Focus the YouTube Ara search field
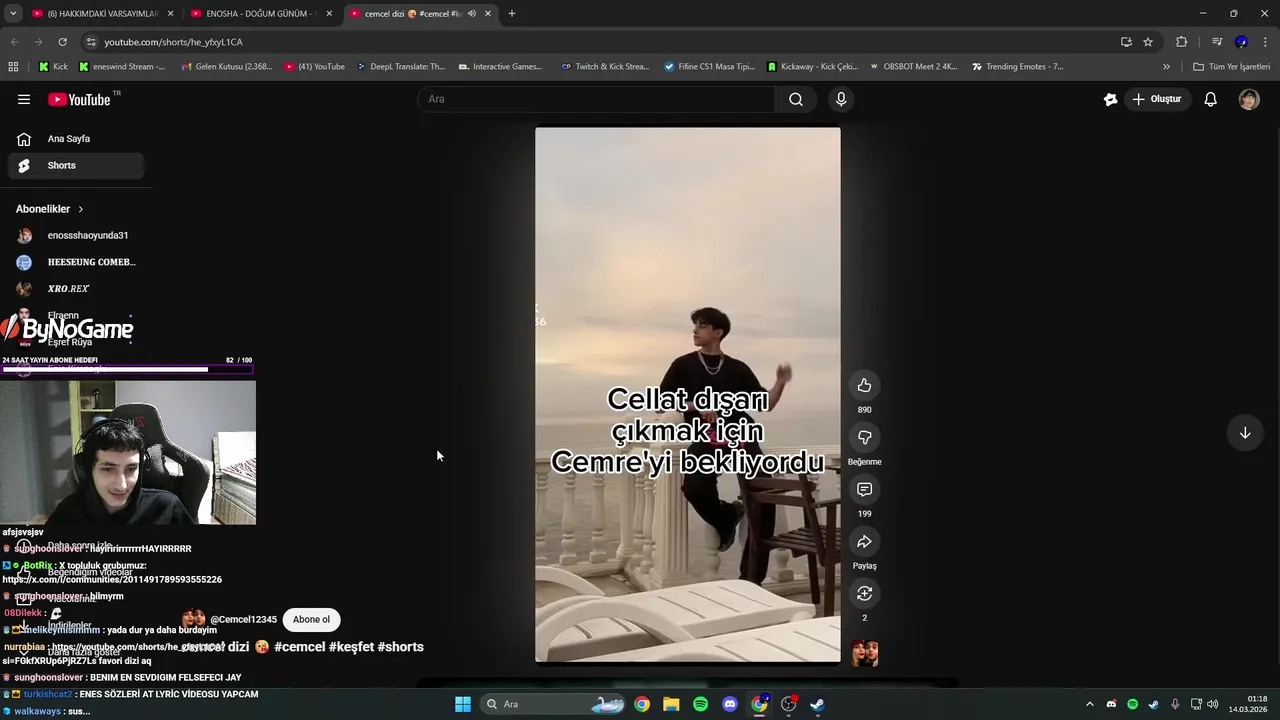Viewport: 1280px width, 720px height. (x=598, y=99)
